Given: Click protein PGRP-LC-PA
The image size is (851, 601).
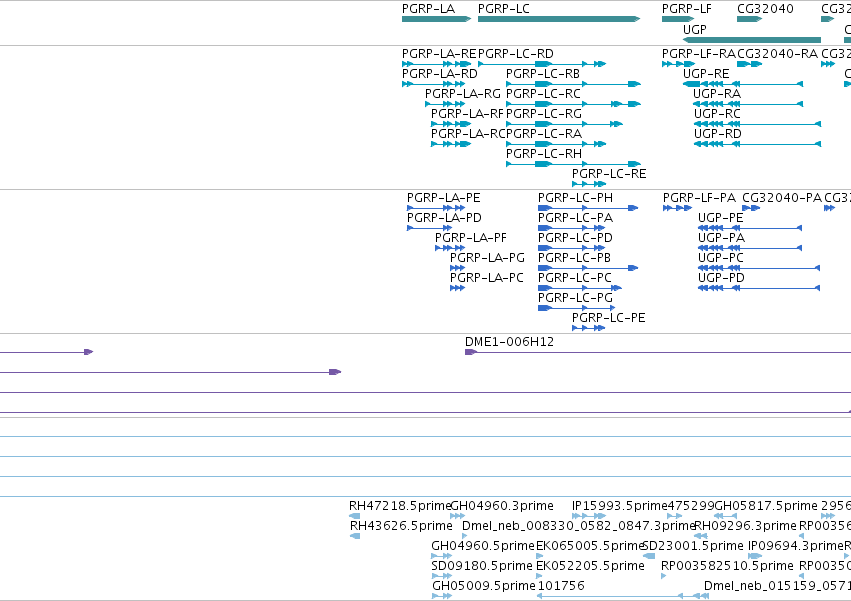Looking at the screenshot, I should pyautogui.click(x=575, y=218).
